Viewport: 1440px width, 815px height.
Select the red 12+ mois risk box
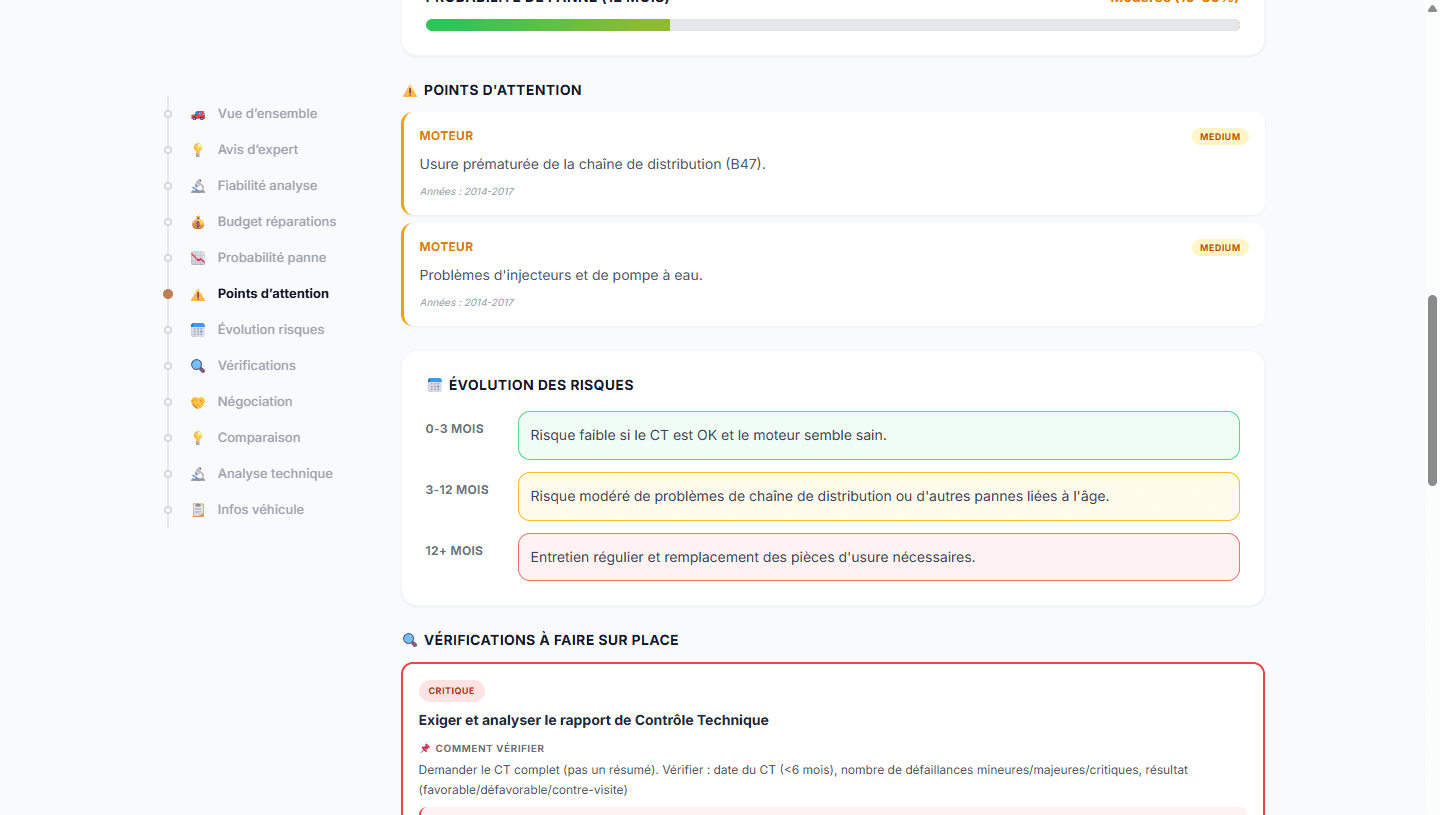tap(879, 557)
